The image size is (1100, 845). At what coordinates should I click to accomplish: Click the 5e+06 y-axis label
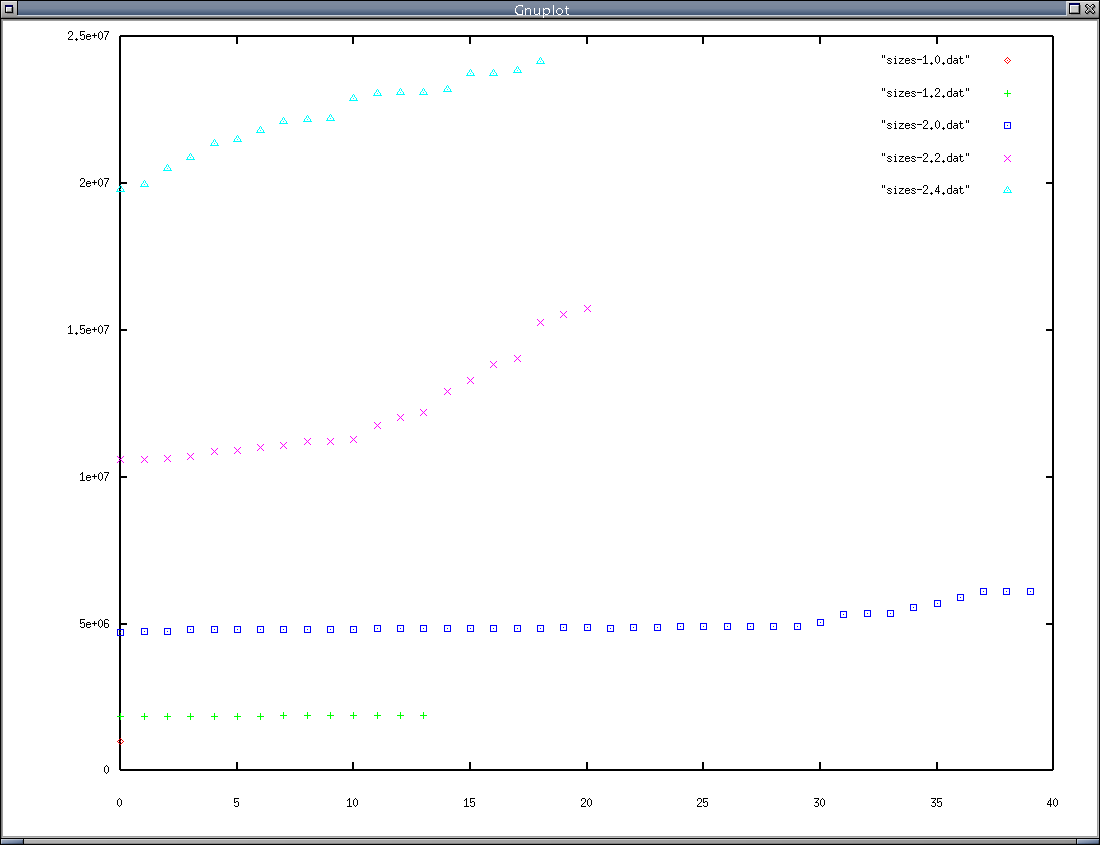[94, 623]
